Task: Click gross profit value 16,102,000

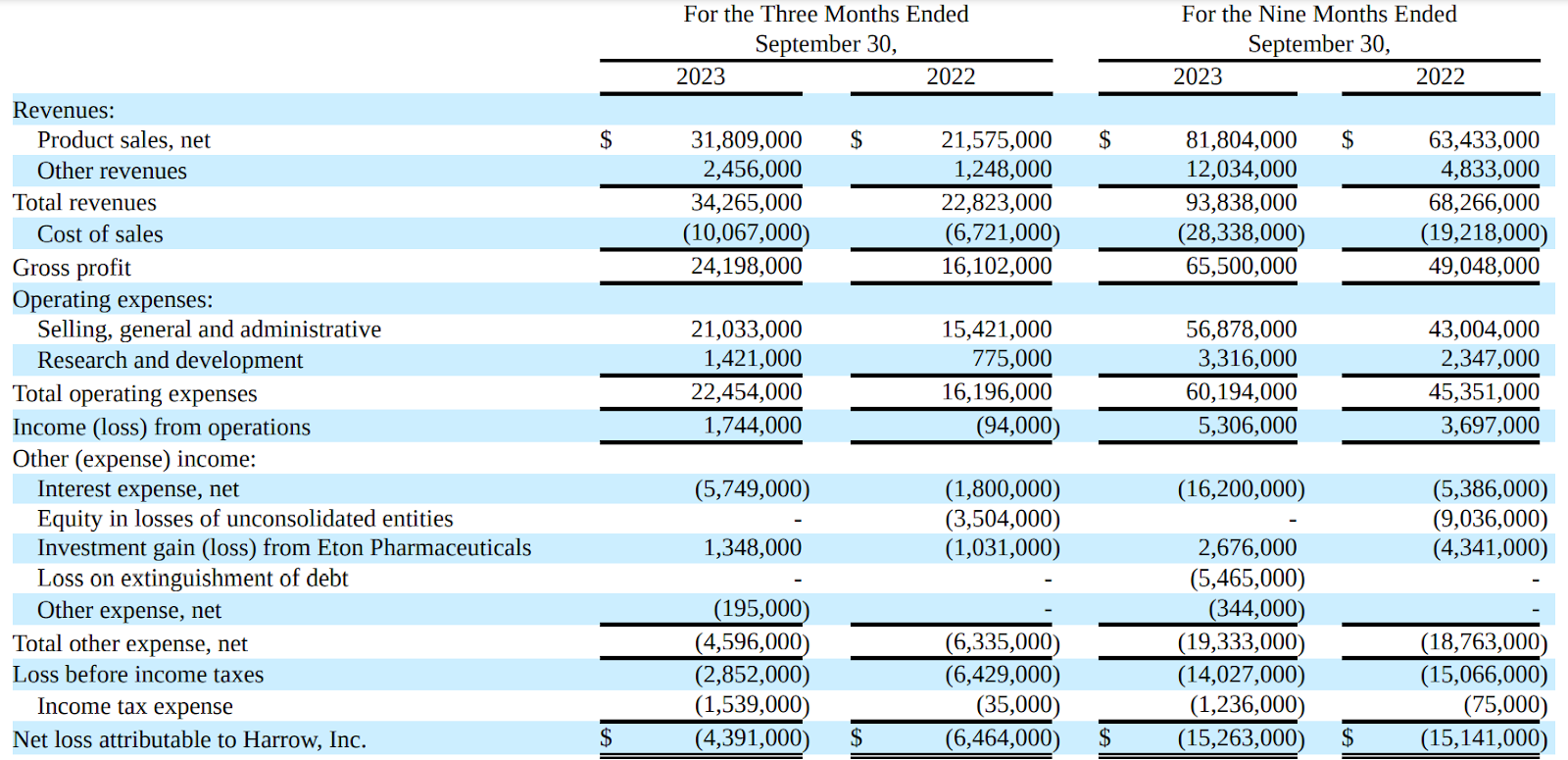Action: 997,266
